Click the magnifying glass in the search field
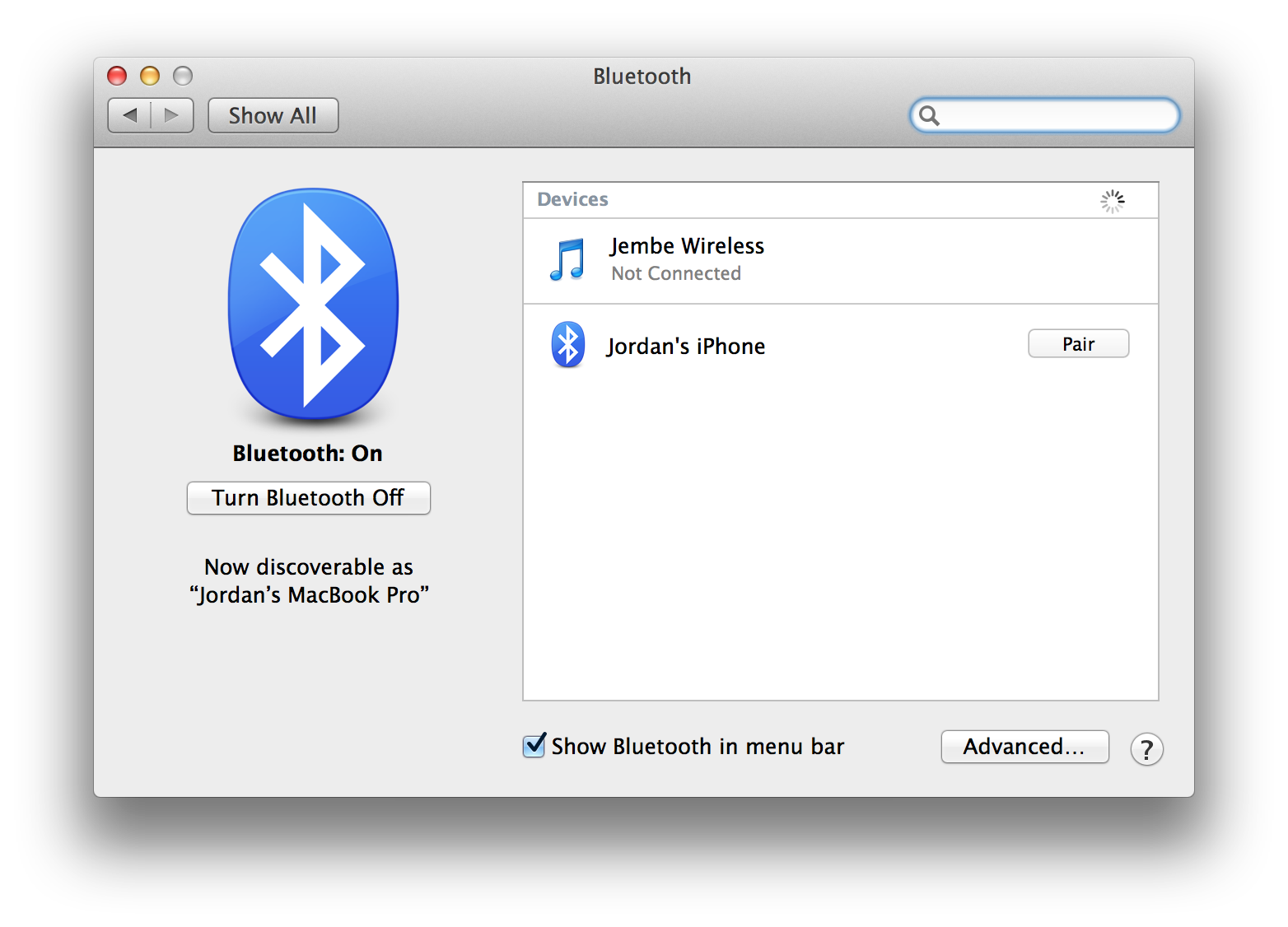Viewport: 1288px width, 927px height. coord(929,115)
